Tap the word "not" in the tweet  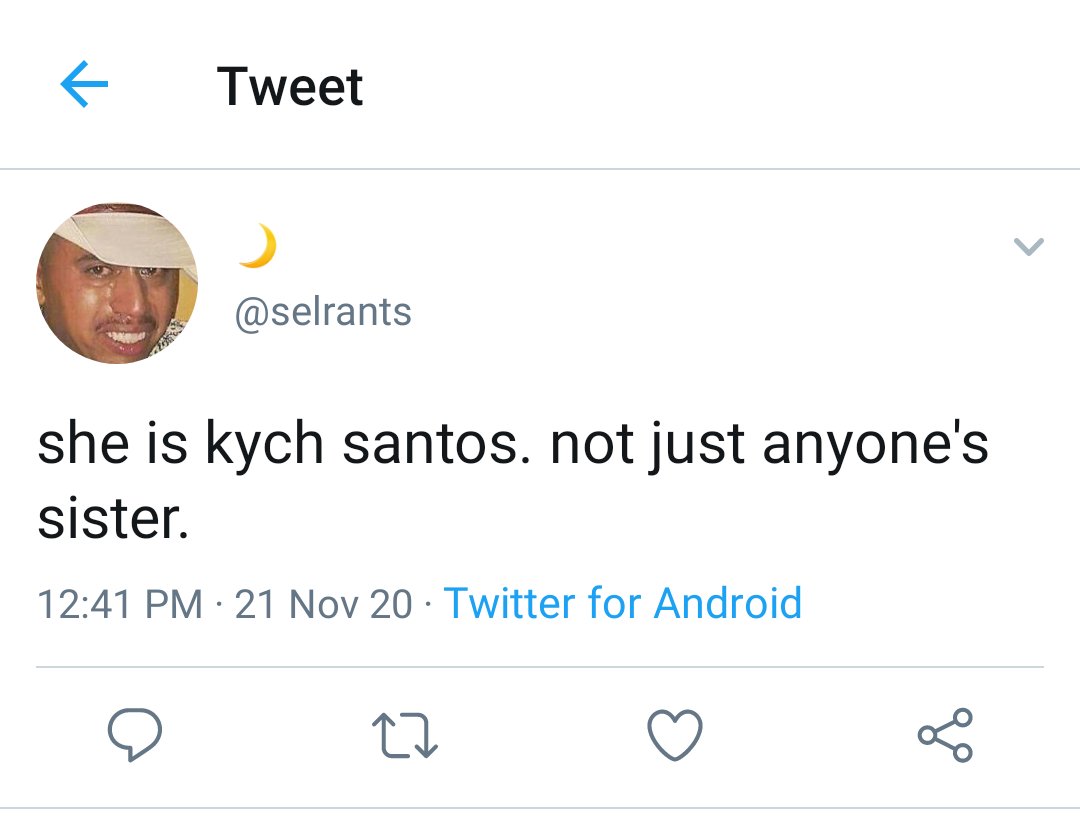pyautogui.click(x=592, y=445)
